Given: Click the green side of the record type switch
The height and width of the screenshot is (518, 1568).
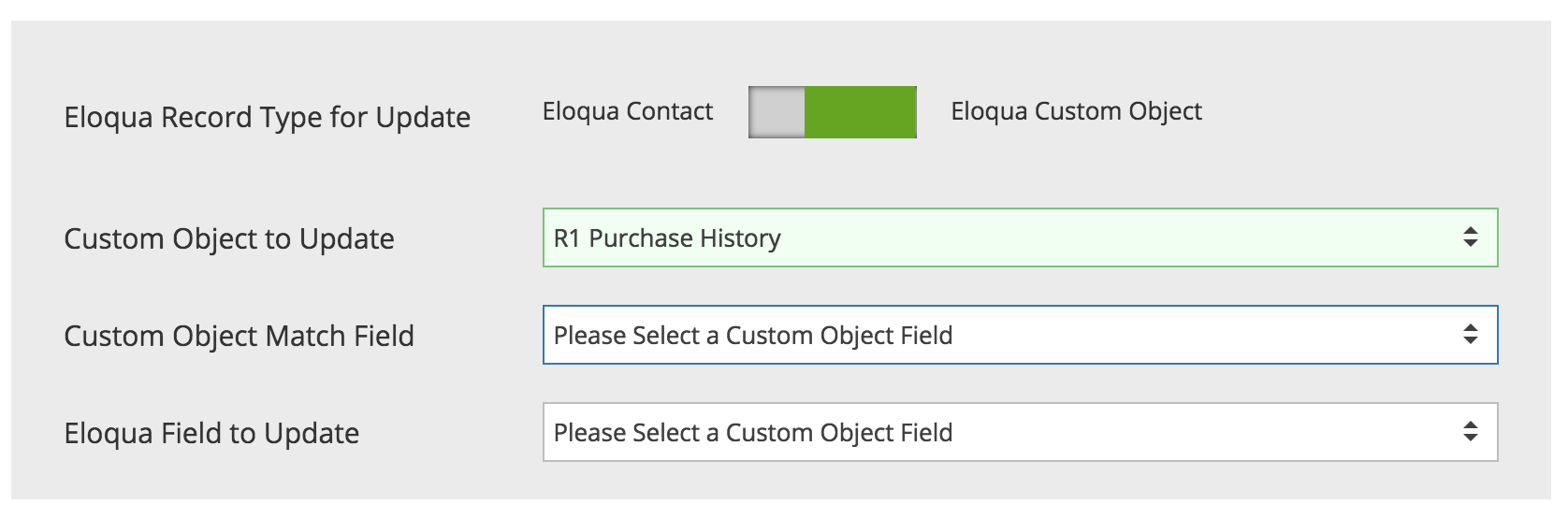Looking at the screenshot, I should pyautogui.click(x=860, y=112).
